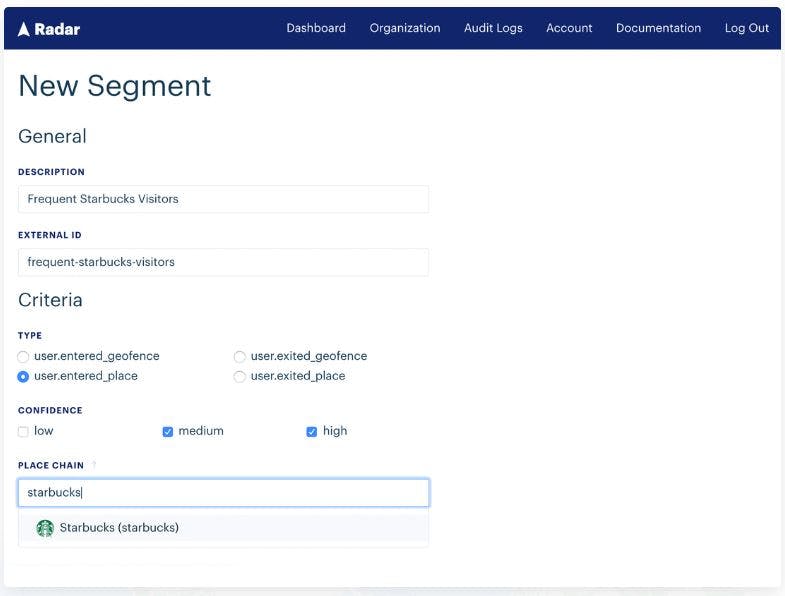The height and width of the screenshot is (596, 785).
Task: Click the Radar logo icon
Action: (24, 29)
